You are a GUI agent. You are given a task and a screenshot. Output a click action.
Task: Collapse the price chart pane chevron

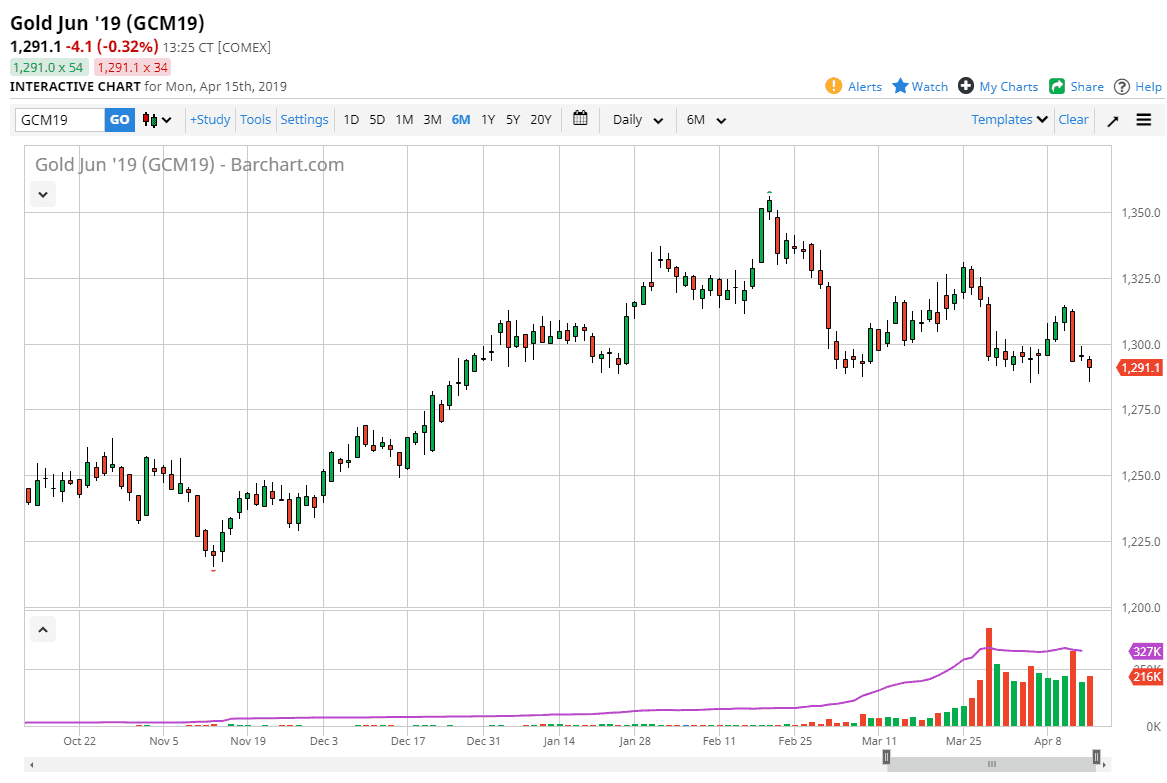click(43, 195)
